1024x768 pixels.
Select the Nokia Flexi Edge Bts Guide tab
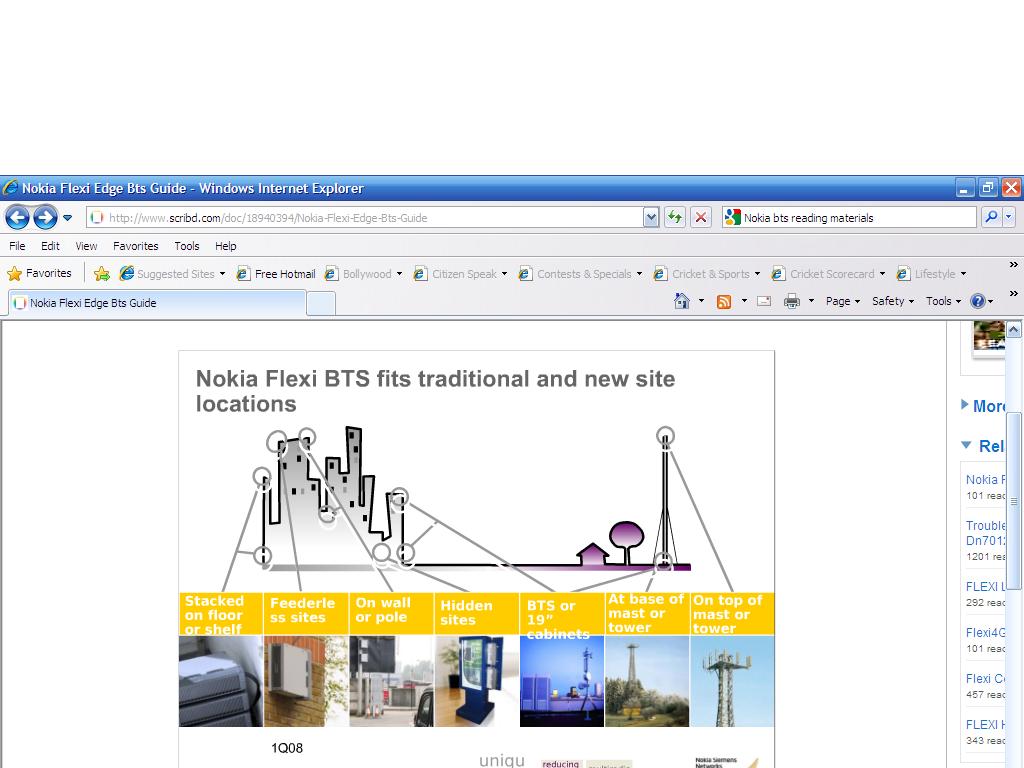[93, 303]
